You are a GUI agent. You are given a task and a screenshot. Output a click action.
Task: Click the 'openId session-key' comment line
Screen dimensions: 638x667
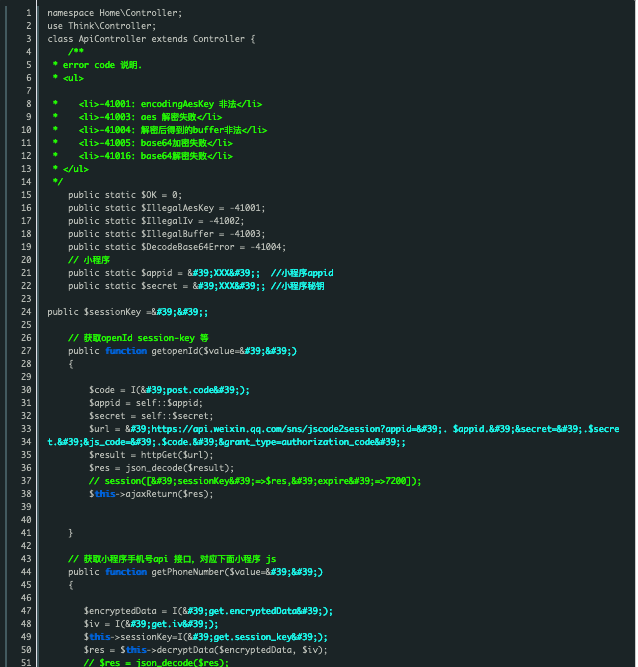[x=138, y=338]
